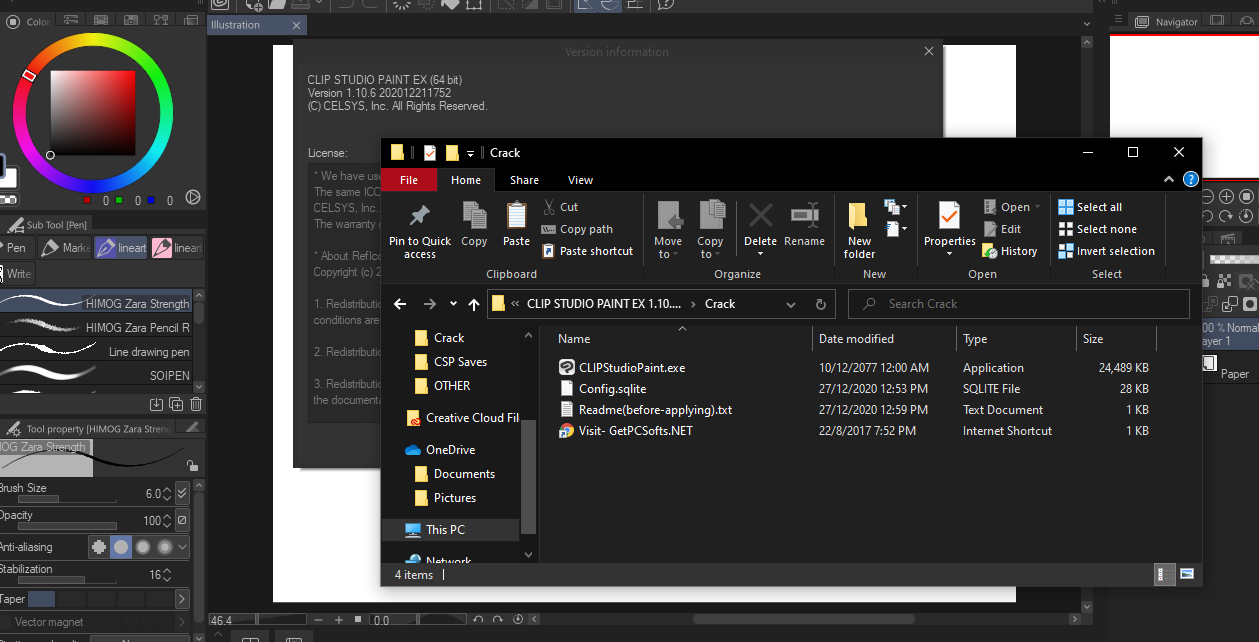
Task: Open the History command in ribbon
Action: point(1010,251)
